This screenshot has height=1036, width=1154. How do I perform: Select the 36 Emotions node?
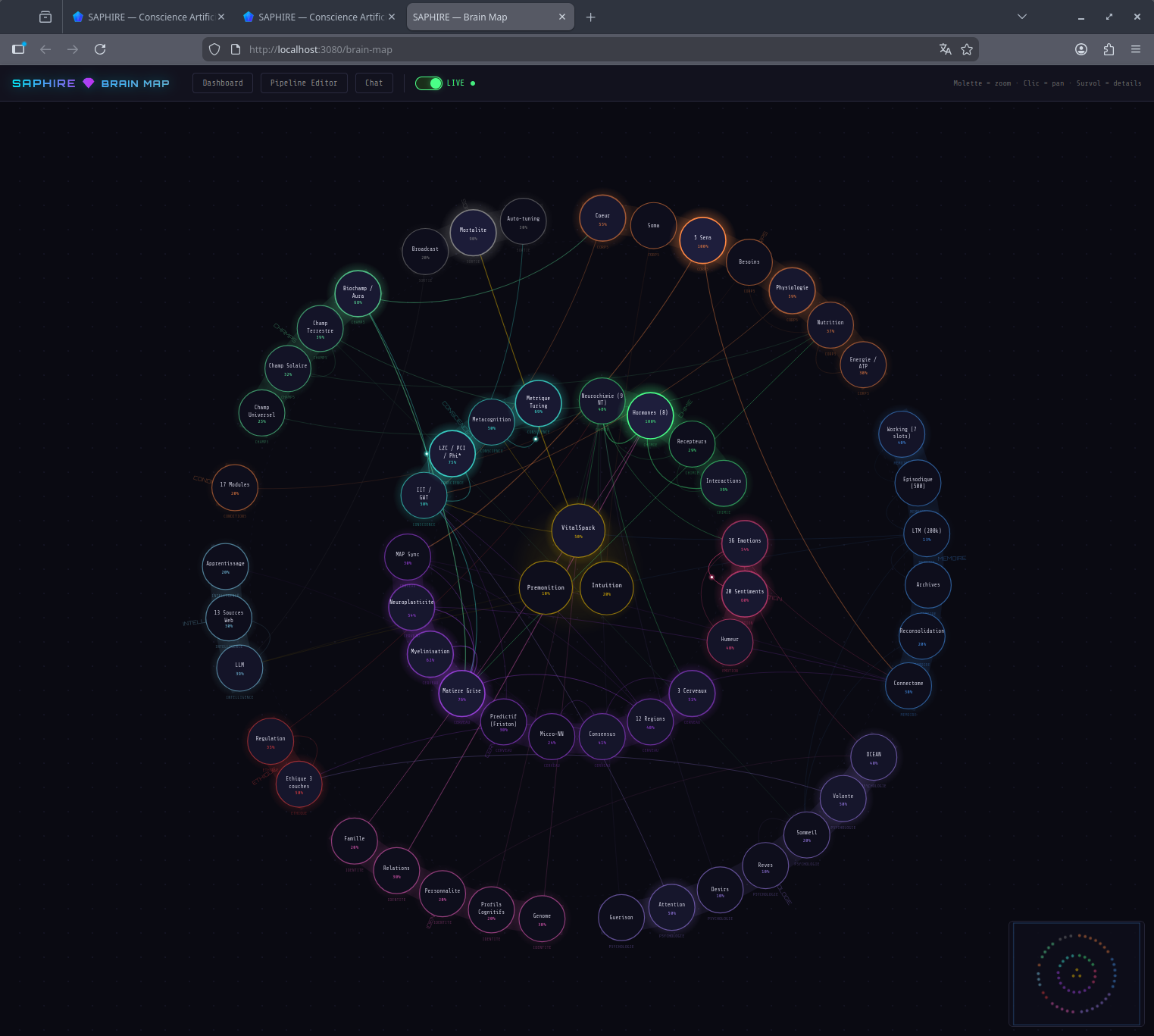click(x=743, y=543)
